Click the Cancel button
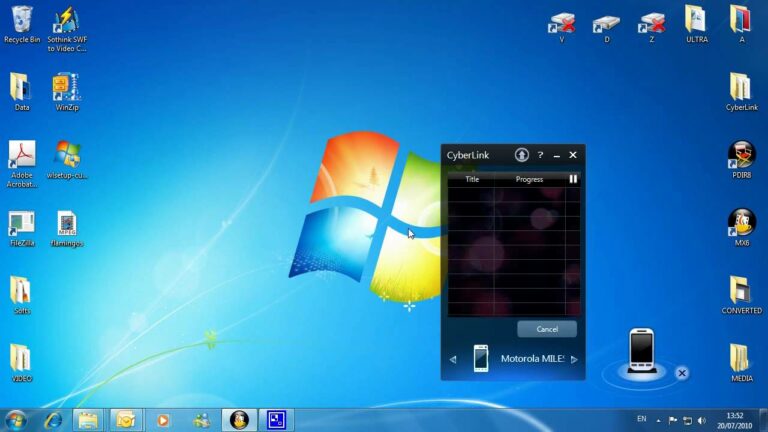Viewport: 768px width, 432px height. tap(547, 329)
